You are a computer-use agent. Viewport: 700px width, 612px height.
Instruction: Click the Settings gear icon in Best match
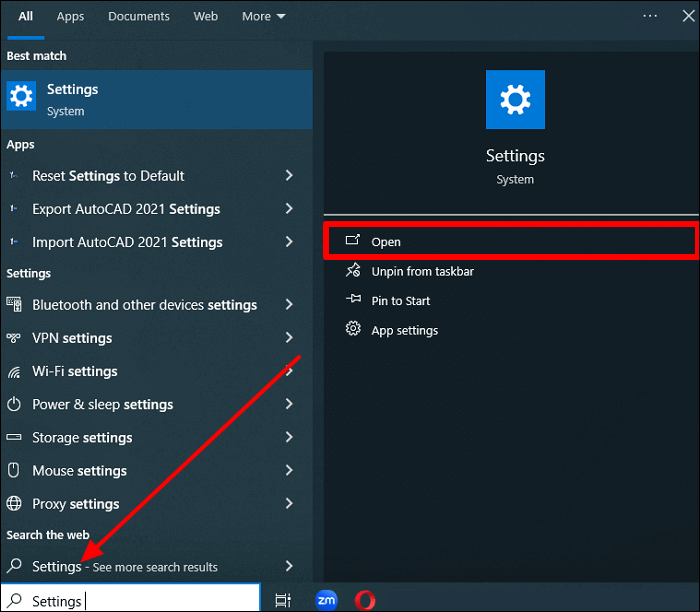coord(21,96)
